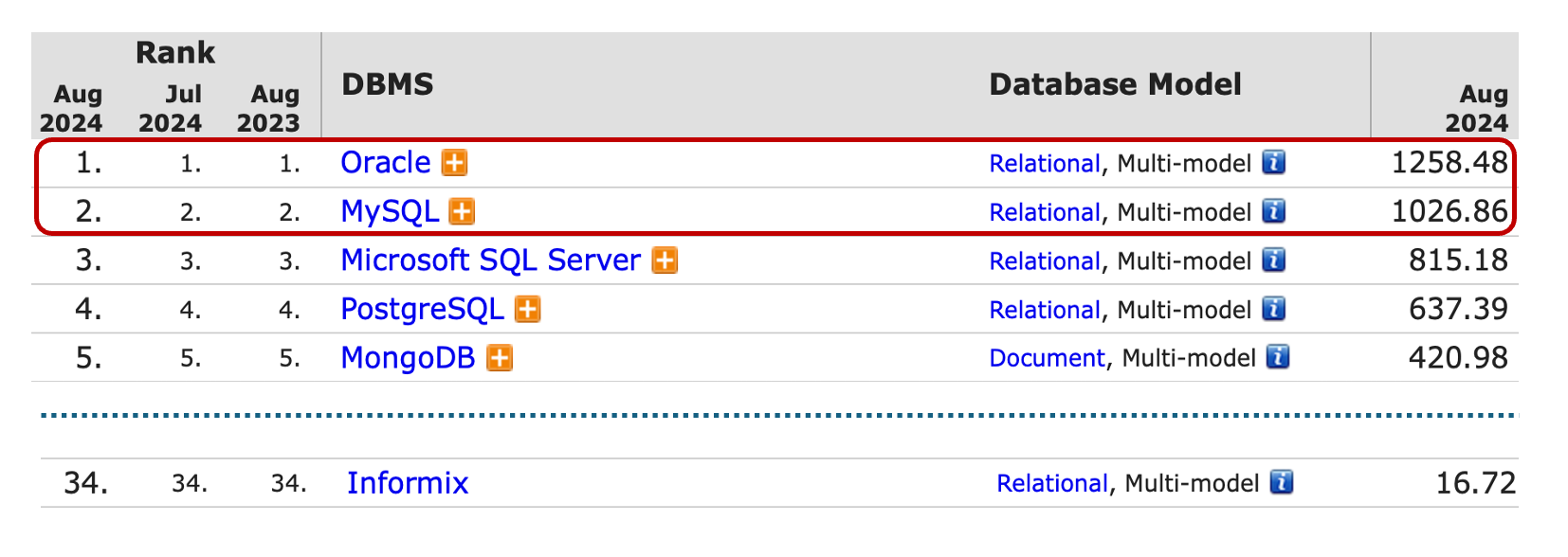Click the info icon in MySQL row
Screen dimensions: 1568x557
pyautogui.click(x=1273, y=211)
